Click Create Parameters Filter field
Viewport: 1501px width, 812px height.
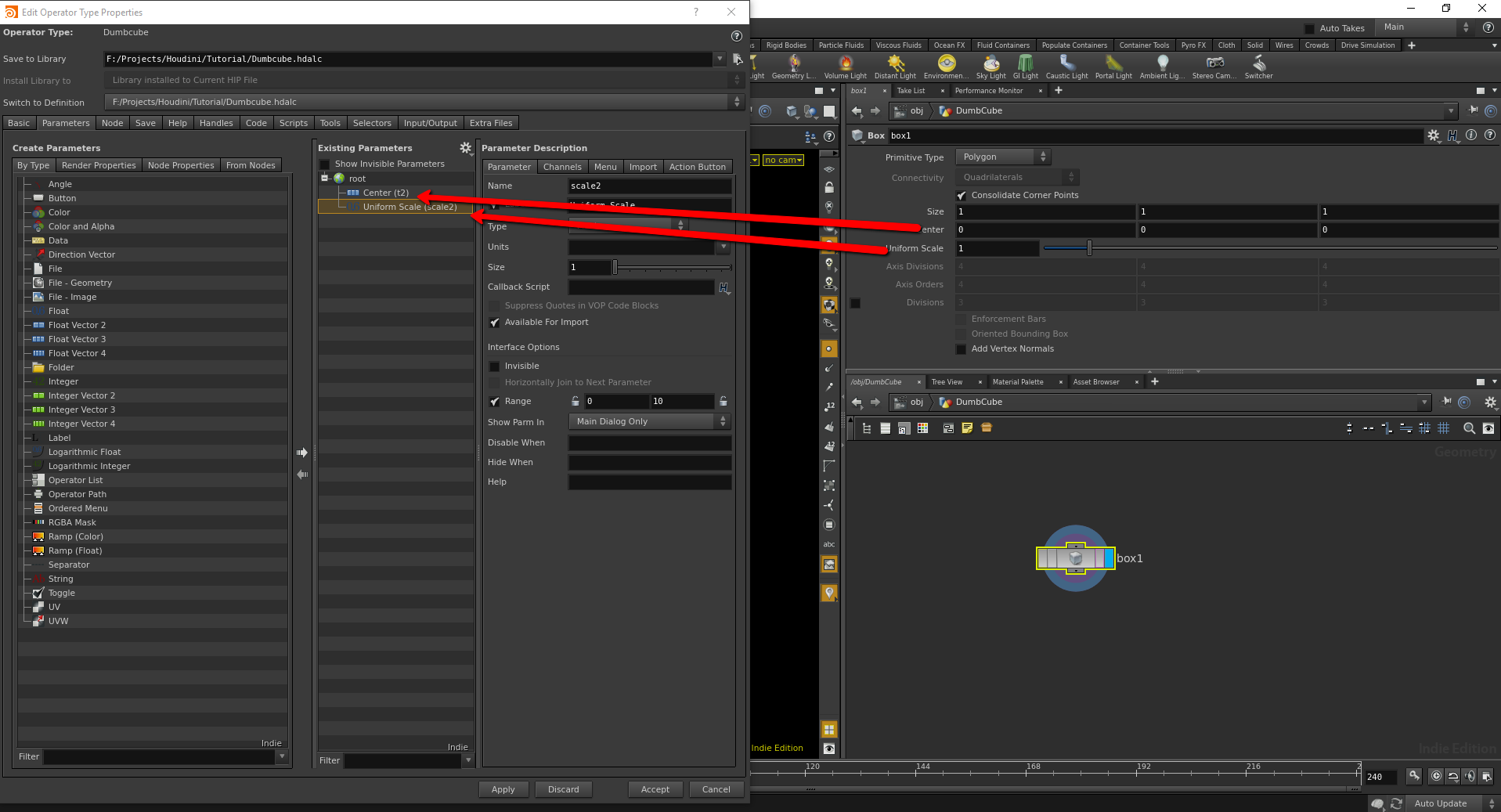coord(161,757)
